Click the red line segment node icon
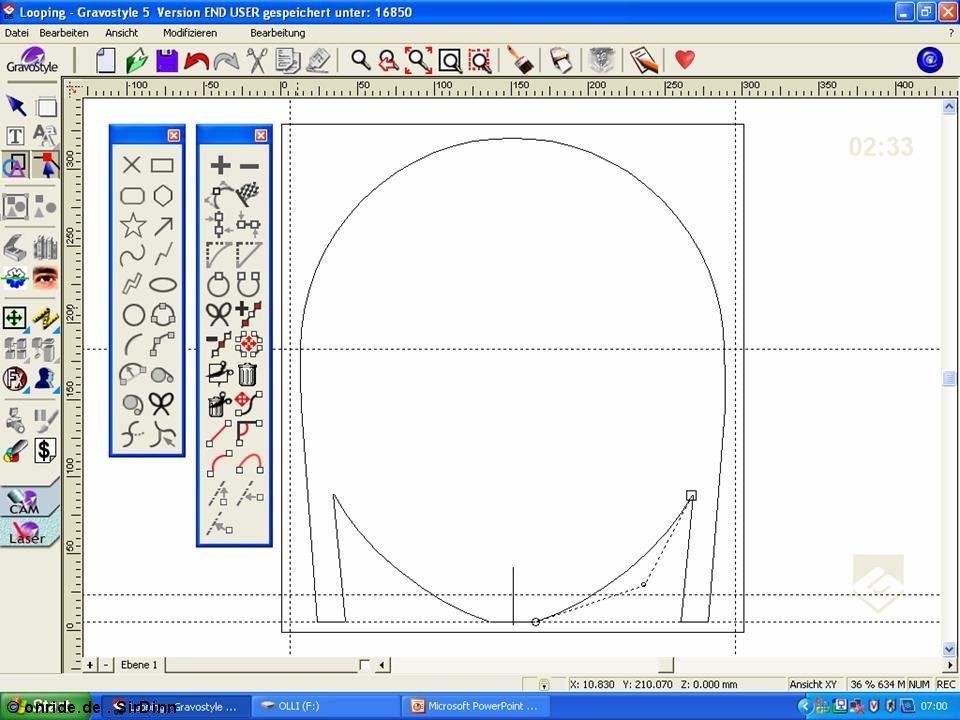Screen dimensions: 960x720 (x=219, y=433)
